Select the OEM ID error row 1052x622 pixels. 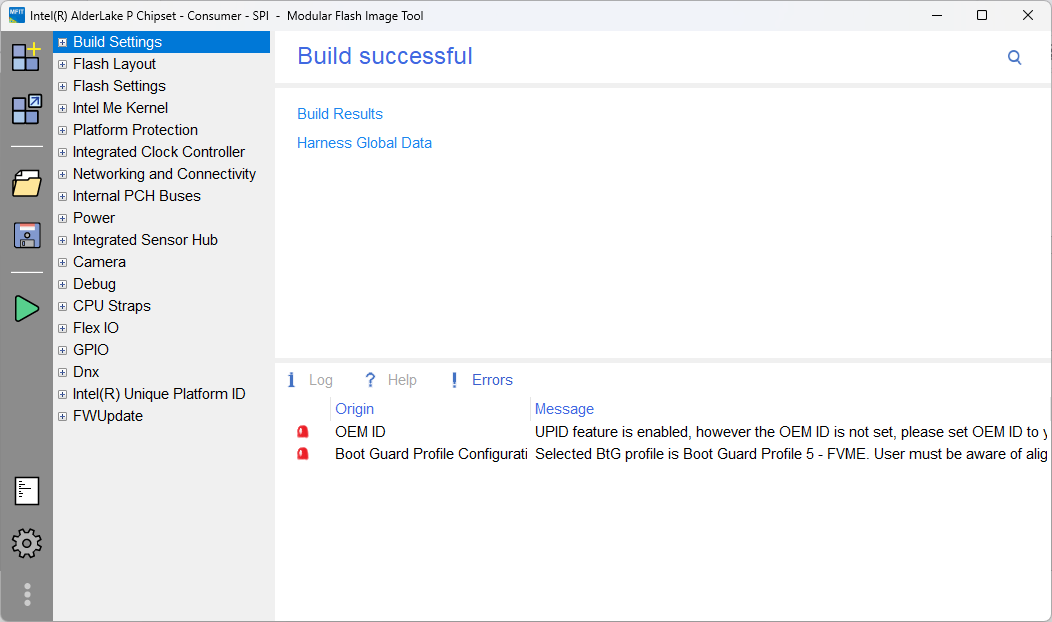coord(360,432)
